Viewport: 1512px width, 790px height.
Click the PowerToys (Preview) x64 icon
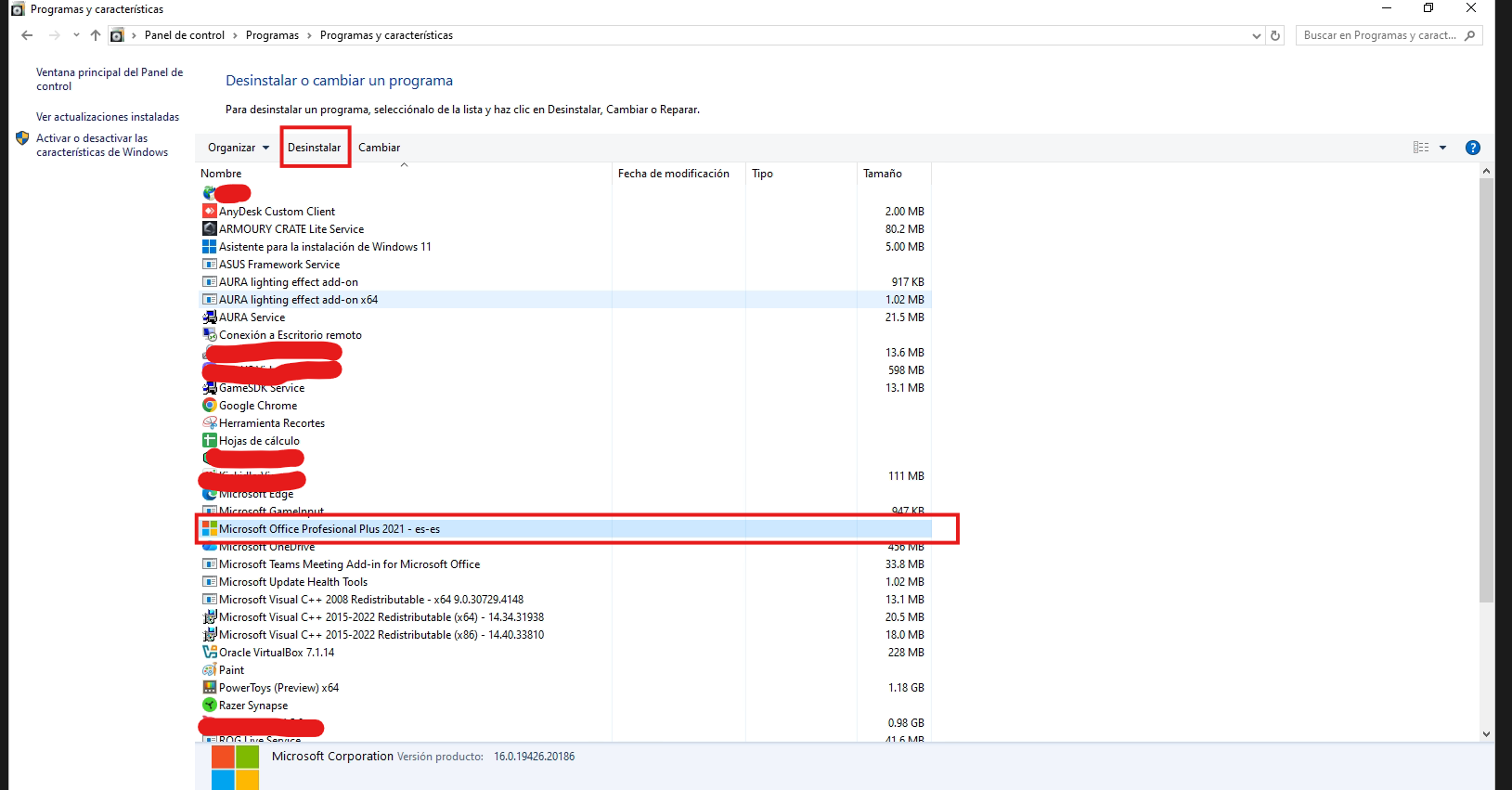point(209,688)
